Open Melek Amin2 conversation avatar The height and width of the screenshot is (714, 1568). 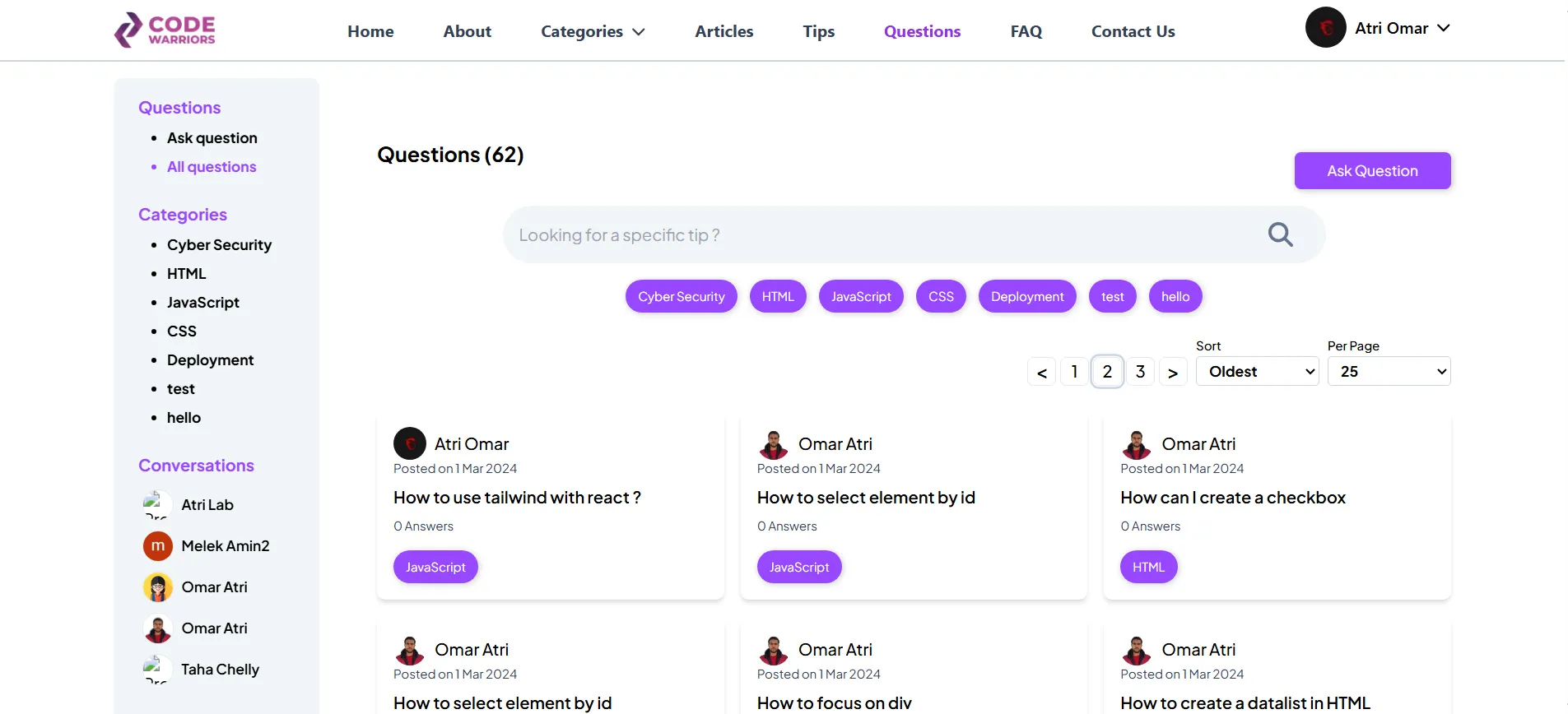(x=158, y=546)
